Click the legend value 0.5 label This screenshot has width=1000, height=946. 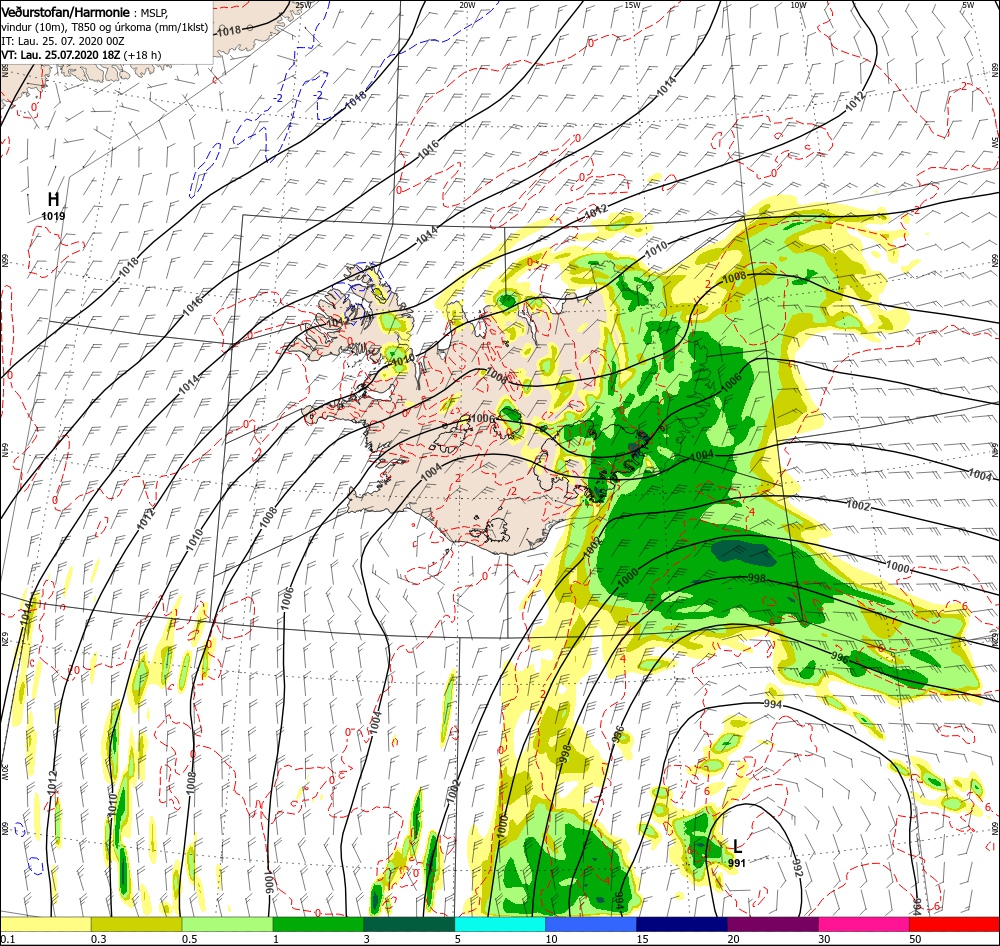(189, 939)
